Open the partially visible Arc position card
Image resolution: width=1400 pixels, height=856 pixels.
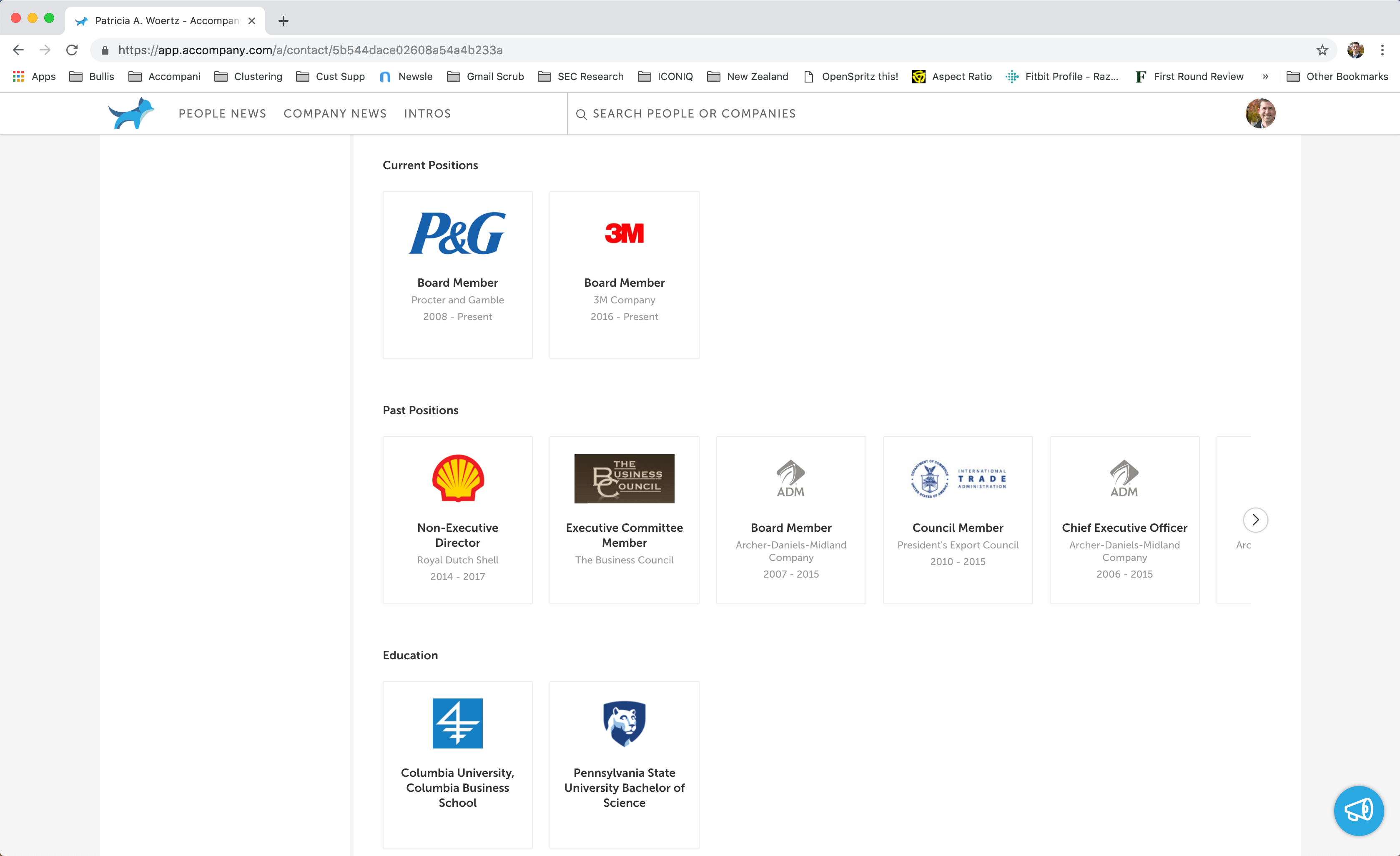coord(1234,520)
